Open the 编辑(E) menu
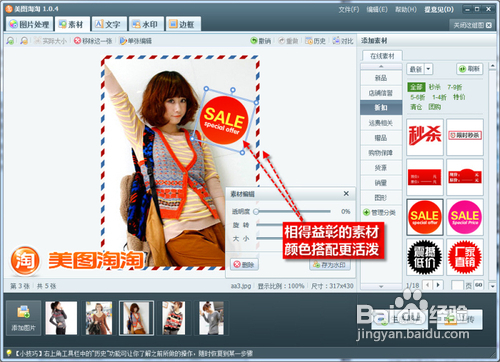The height and width of the screenshot is (362, 500). [x=377, y=9]
